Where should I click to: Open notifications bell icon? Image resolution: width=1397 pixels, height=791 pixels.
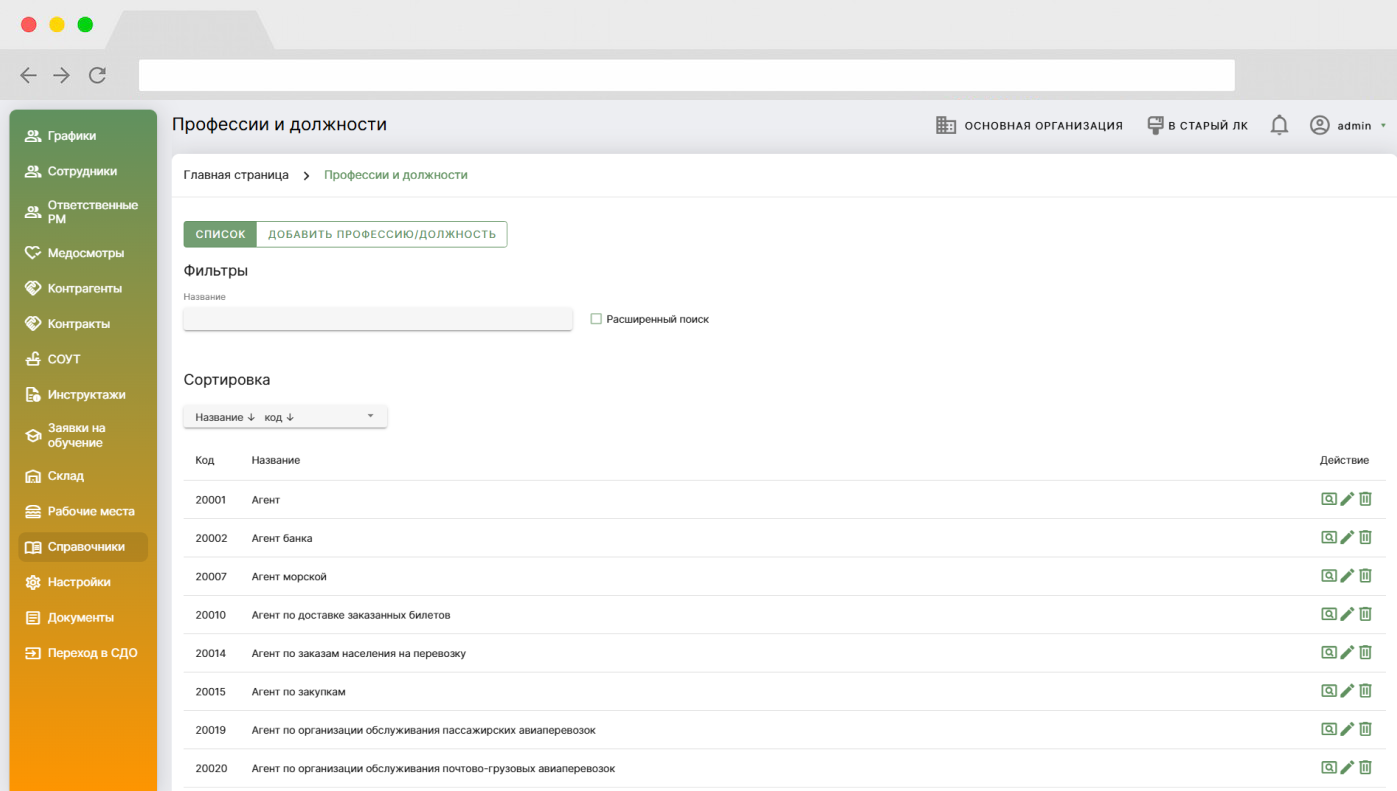tap(1279, 125)
